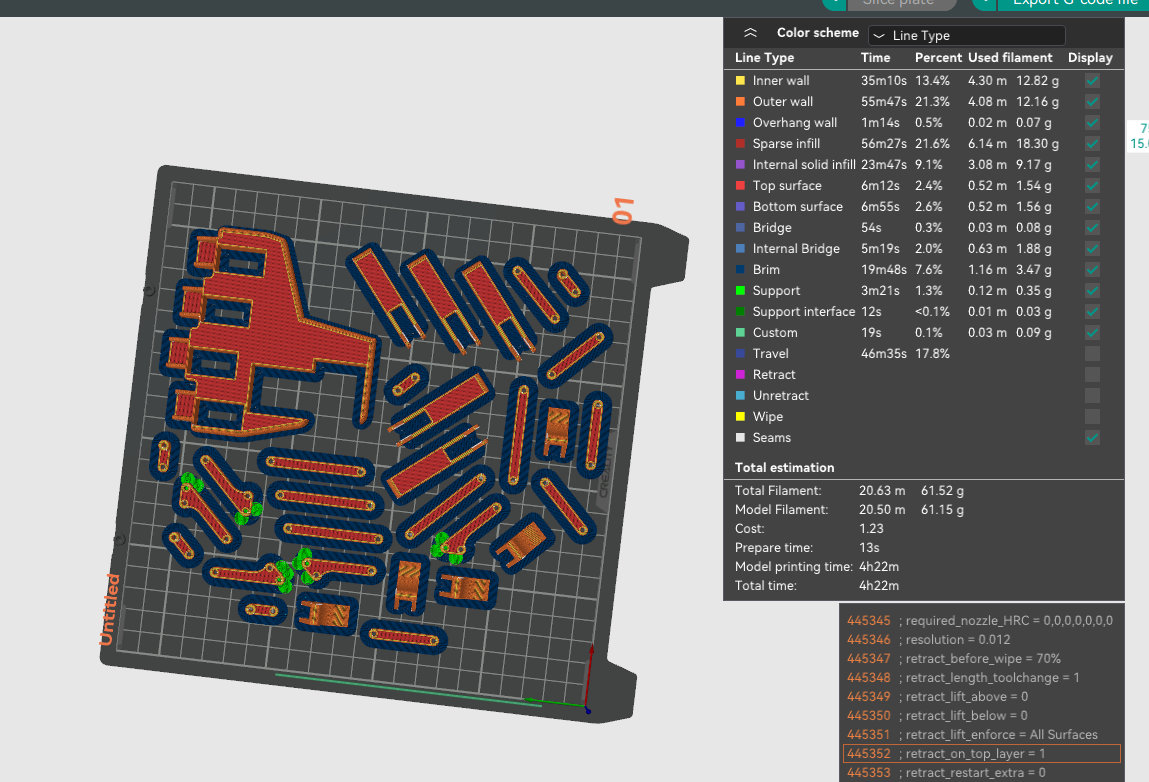Uncheck Outer wall display checkbox
The height and width of the screenshot is (782, 1149).
click(x=1092, y=102)
